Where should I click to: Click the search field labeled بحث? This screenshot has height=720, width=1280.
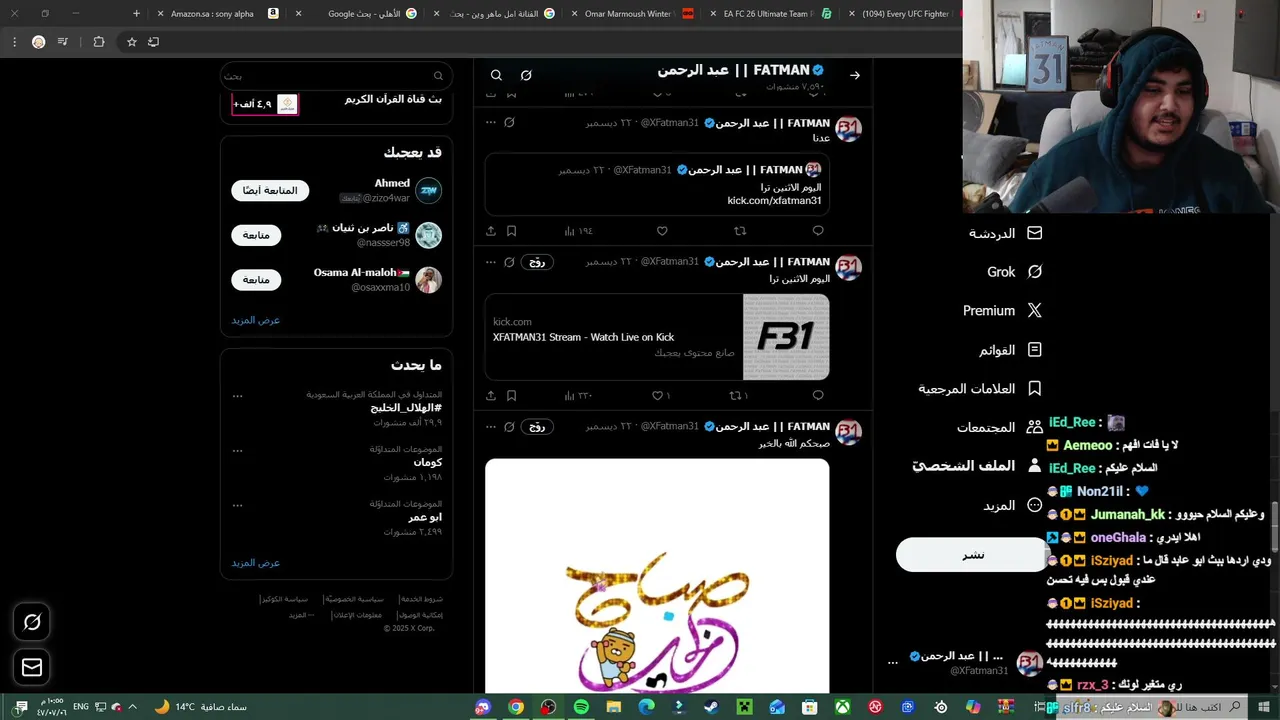[337, 76]
